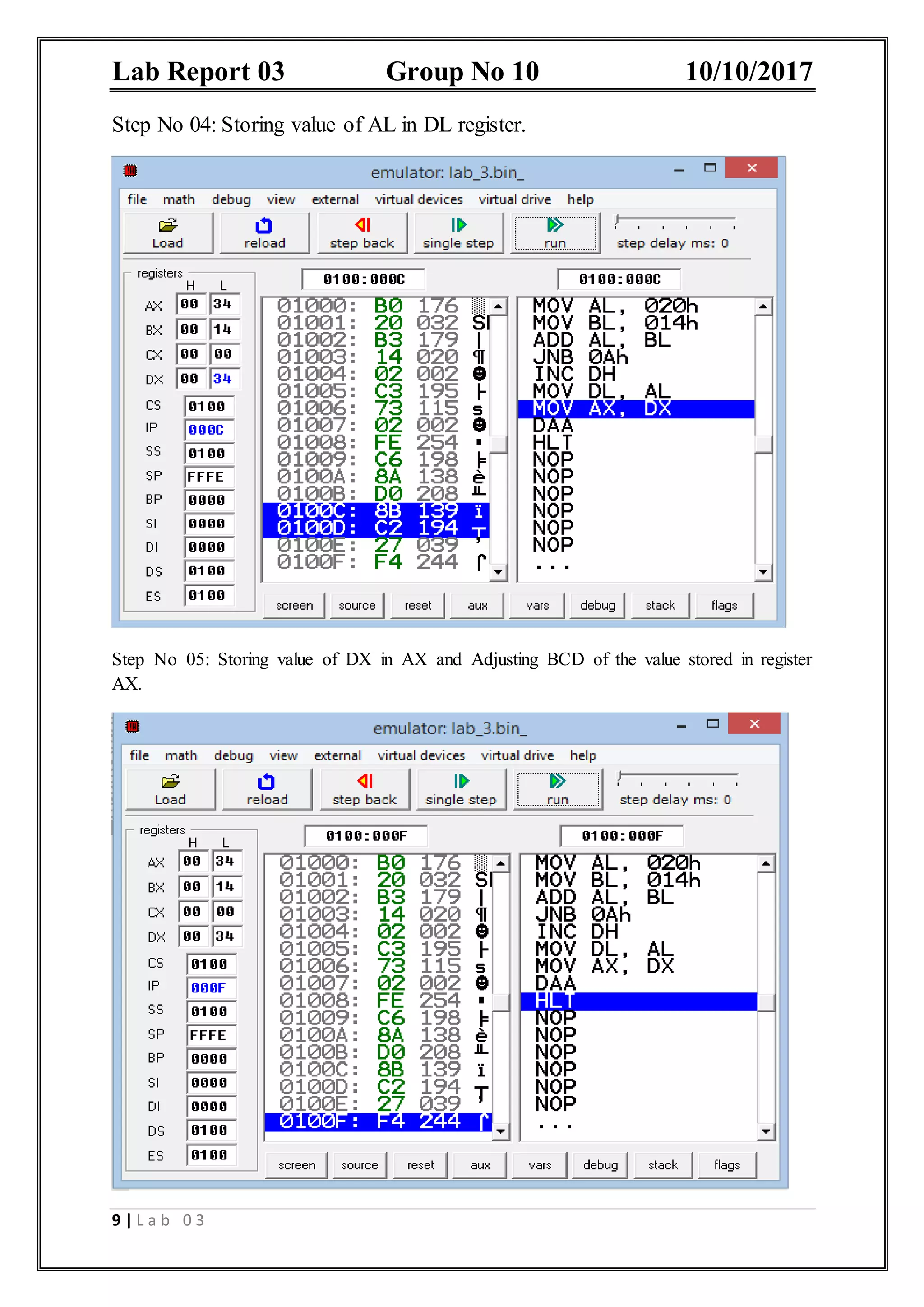Click emulator chip icon in lower window title bar

coord(133,726)
